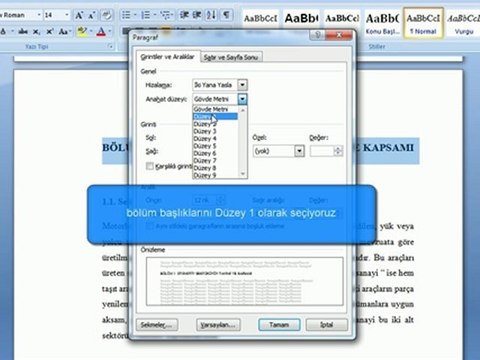Select Düzey 3 in outline list
Viewport: 480px width, 360px height.
[x=215, y=131]
